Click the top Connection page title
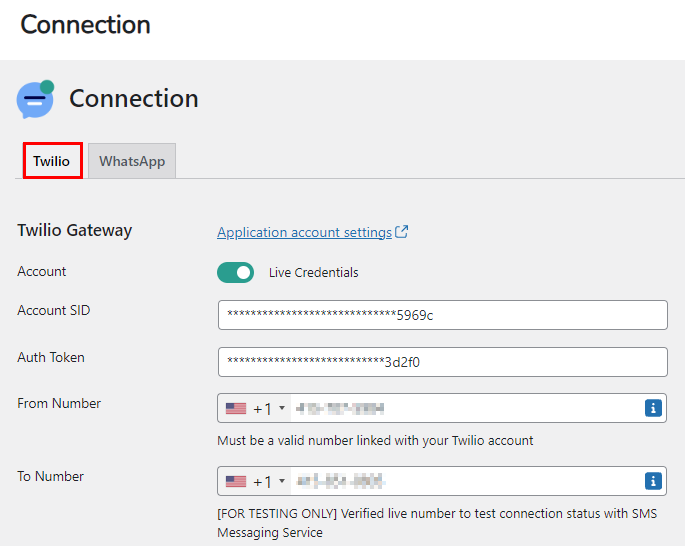 point(86,24)
